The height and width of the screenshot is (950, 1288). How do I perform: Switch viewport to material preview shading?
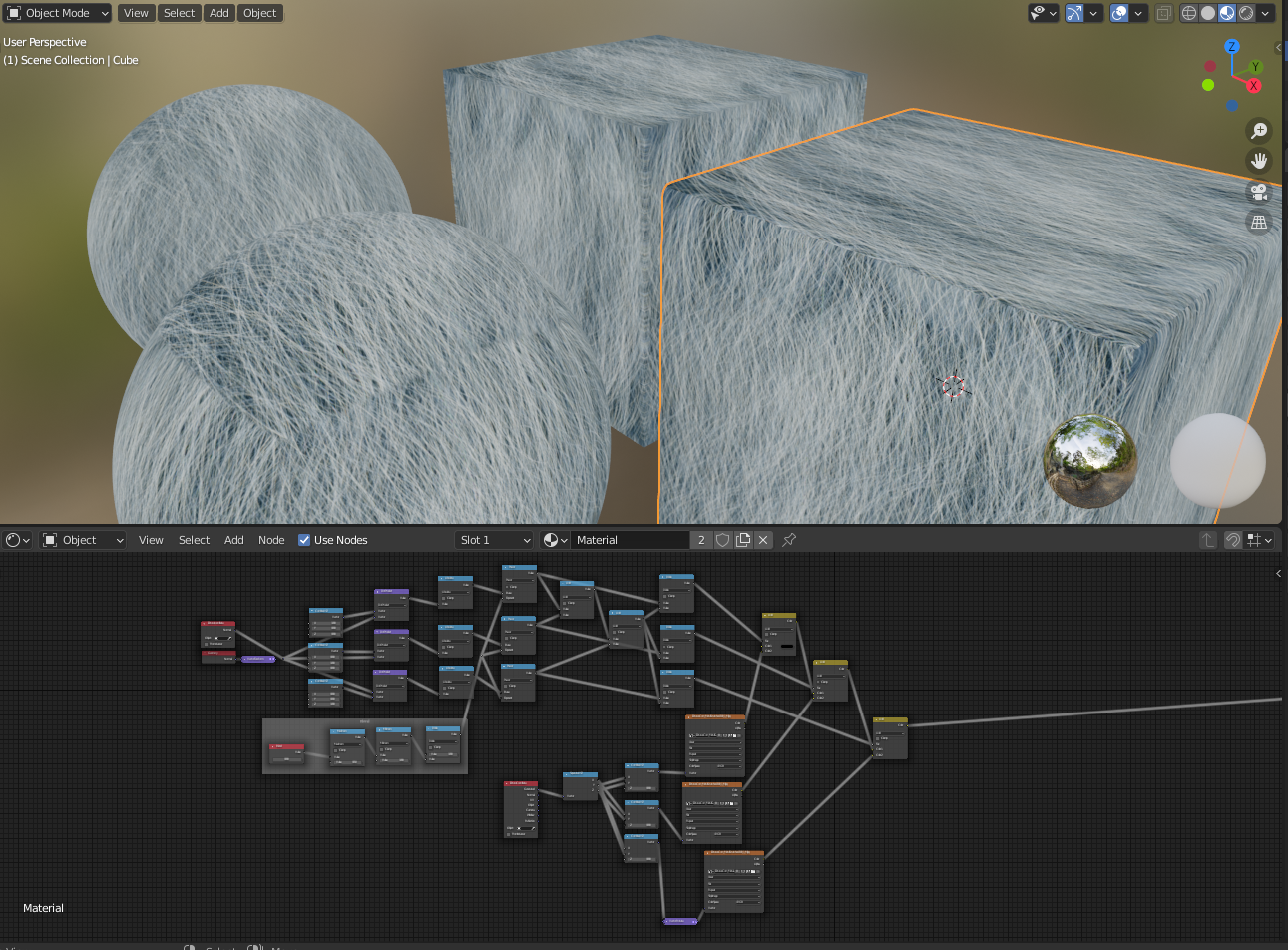click(1227, 13)
